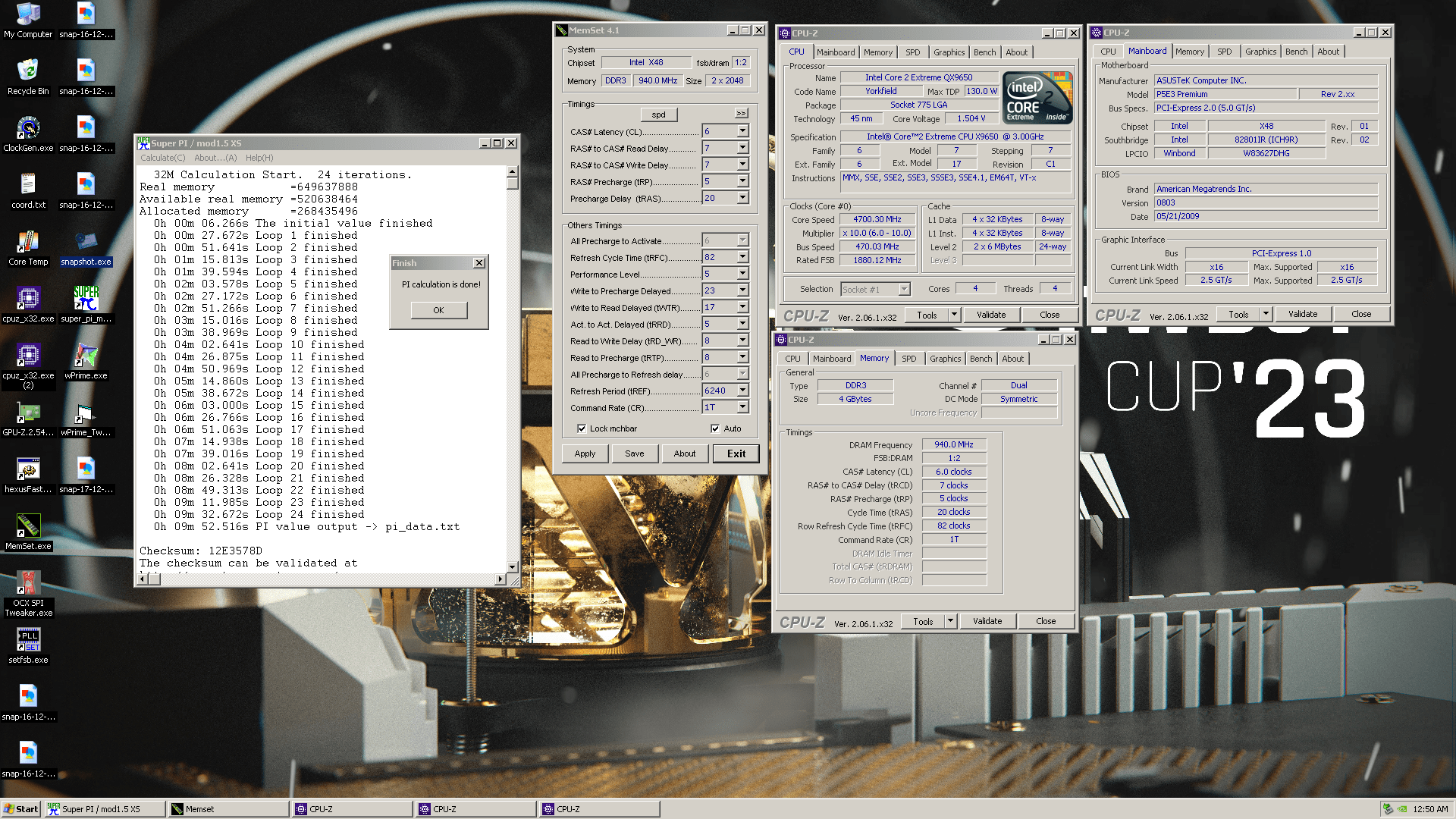Click Apply in MemSet
The width and height of the screenshot is (1456, 819).
(x=585, y=453)
